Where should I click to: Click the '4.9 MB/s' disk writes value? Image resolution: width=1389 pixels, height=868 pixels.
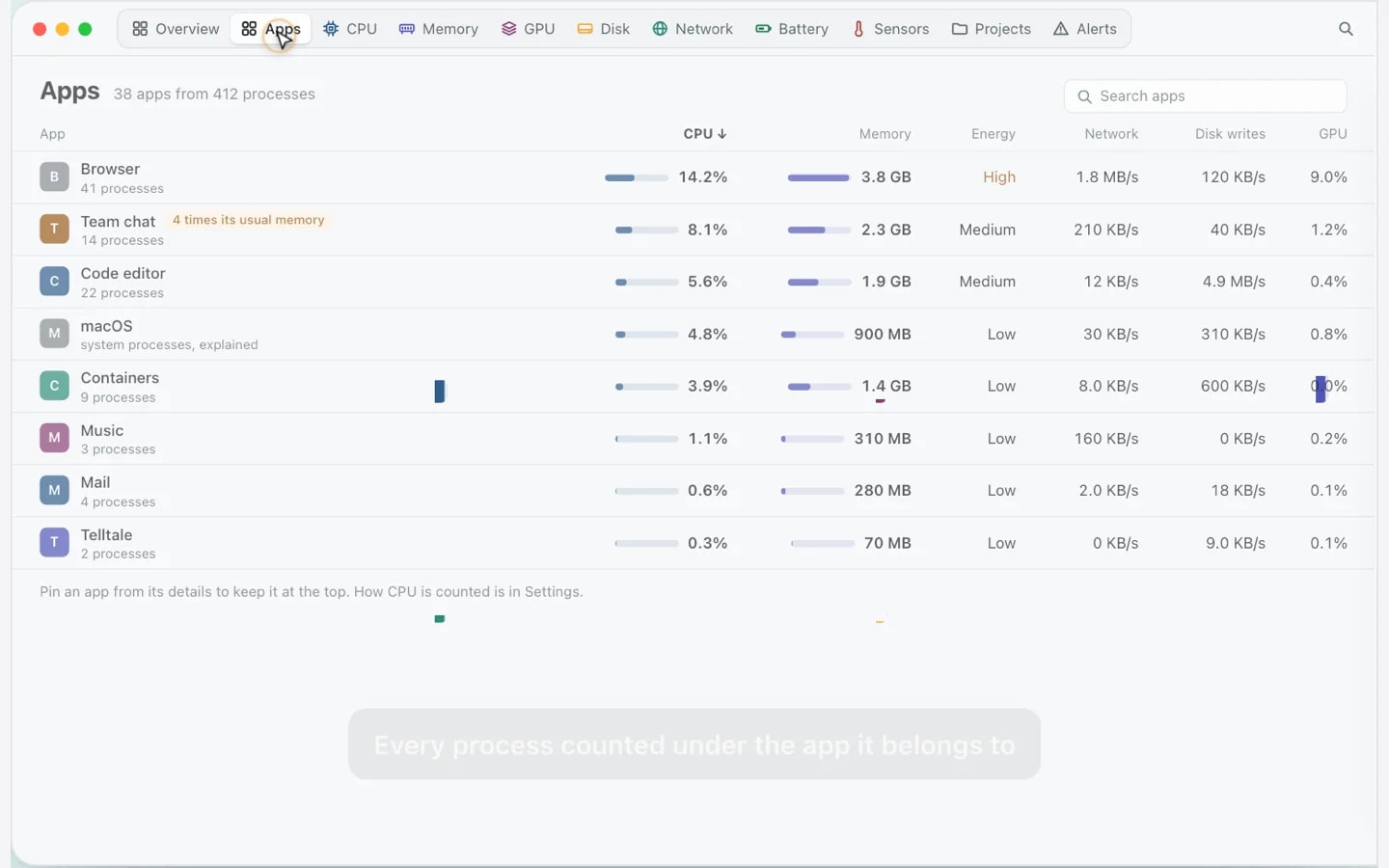click(1234, 282)
